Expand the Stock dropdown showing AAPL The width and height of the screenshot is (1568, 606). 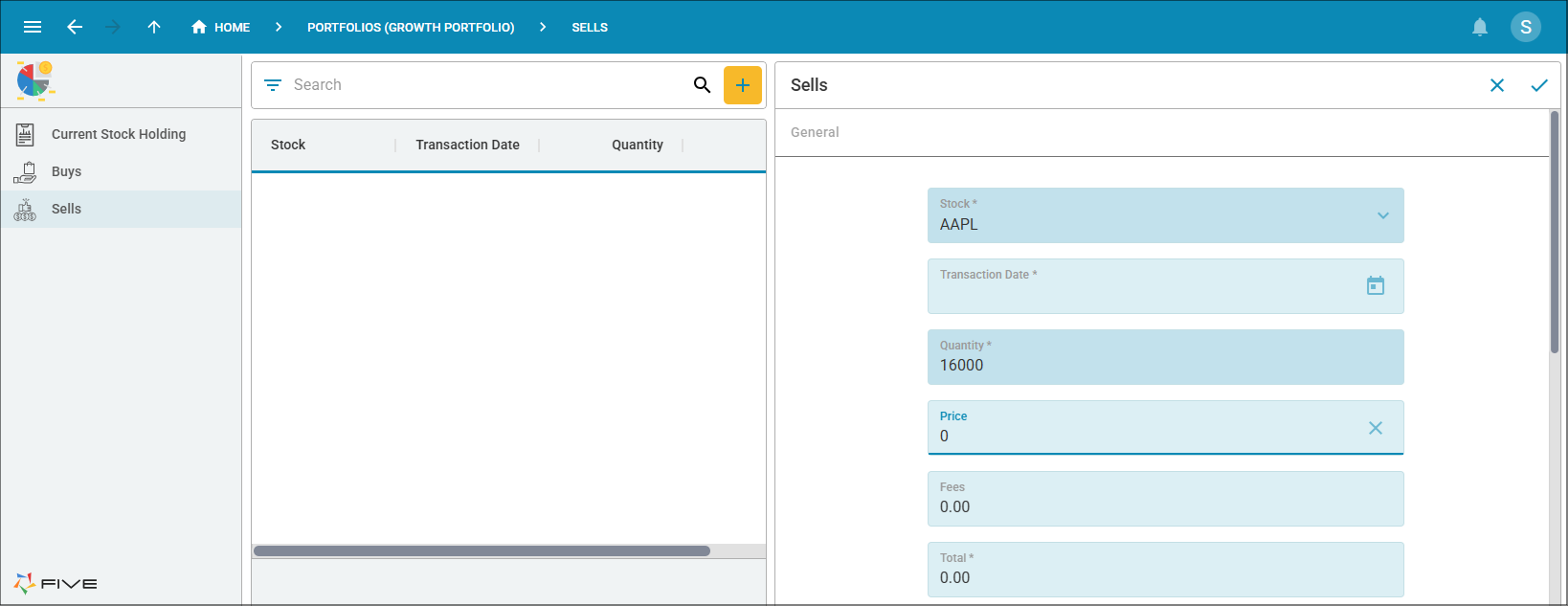pyautogui.click(x=1382, y=215)
